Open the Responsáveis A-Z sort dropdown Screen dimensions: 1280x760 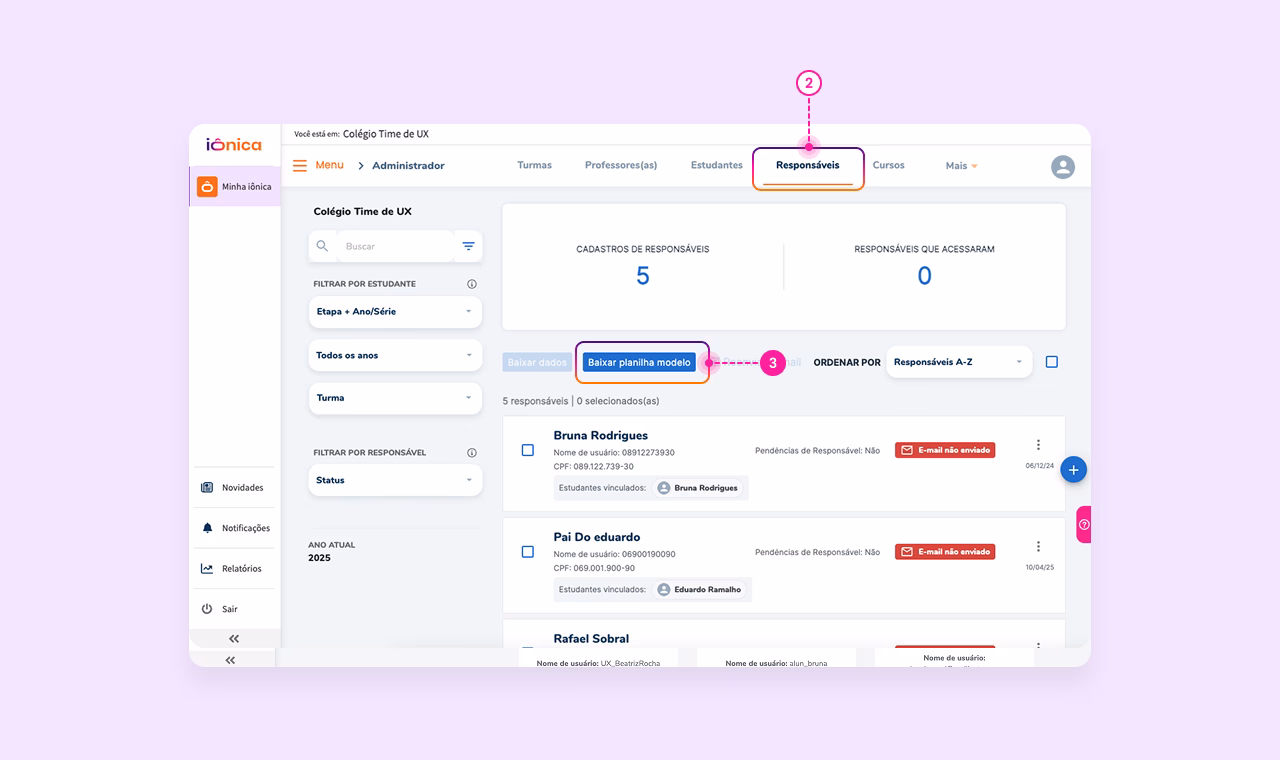click(958, 362)
